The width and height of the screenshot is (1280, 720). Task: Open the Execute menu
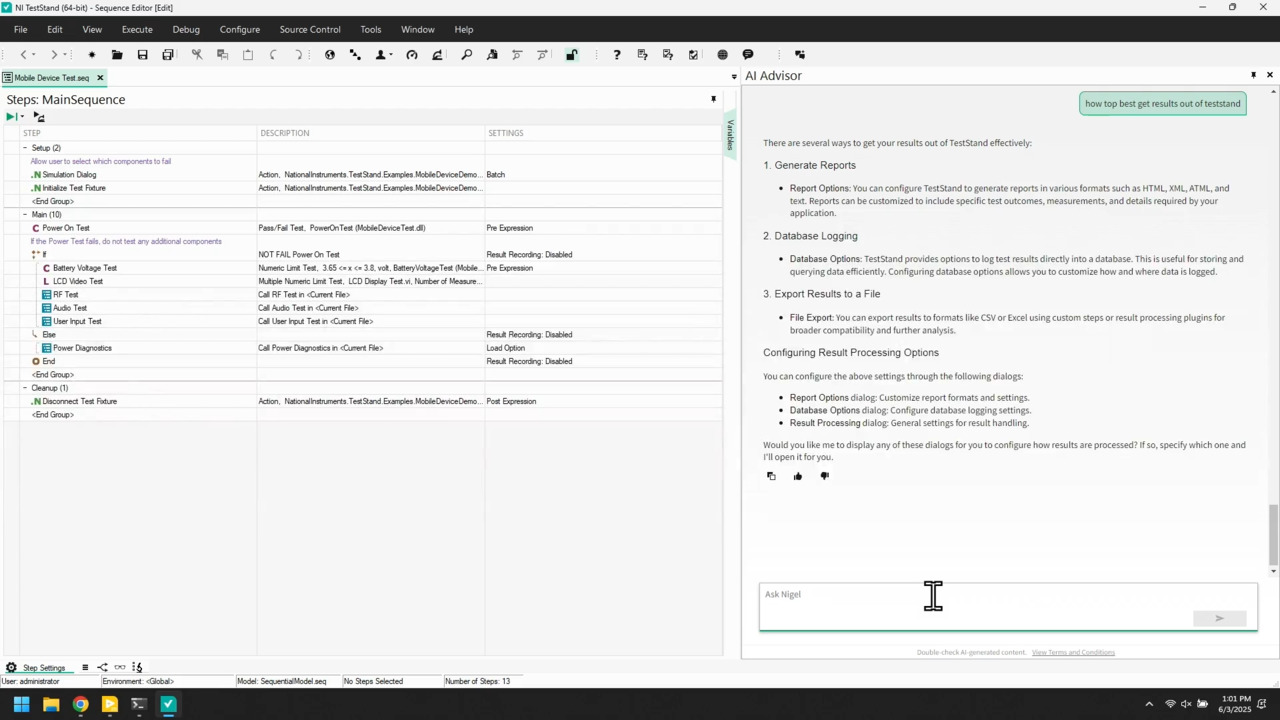(137, 29)
